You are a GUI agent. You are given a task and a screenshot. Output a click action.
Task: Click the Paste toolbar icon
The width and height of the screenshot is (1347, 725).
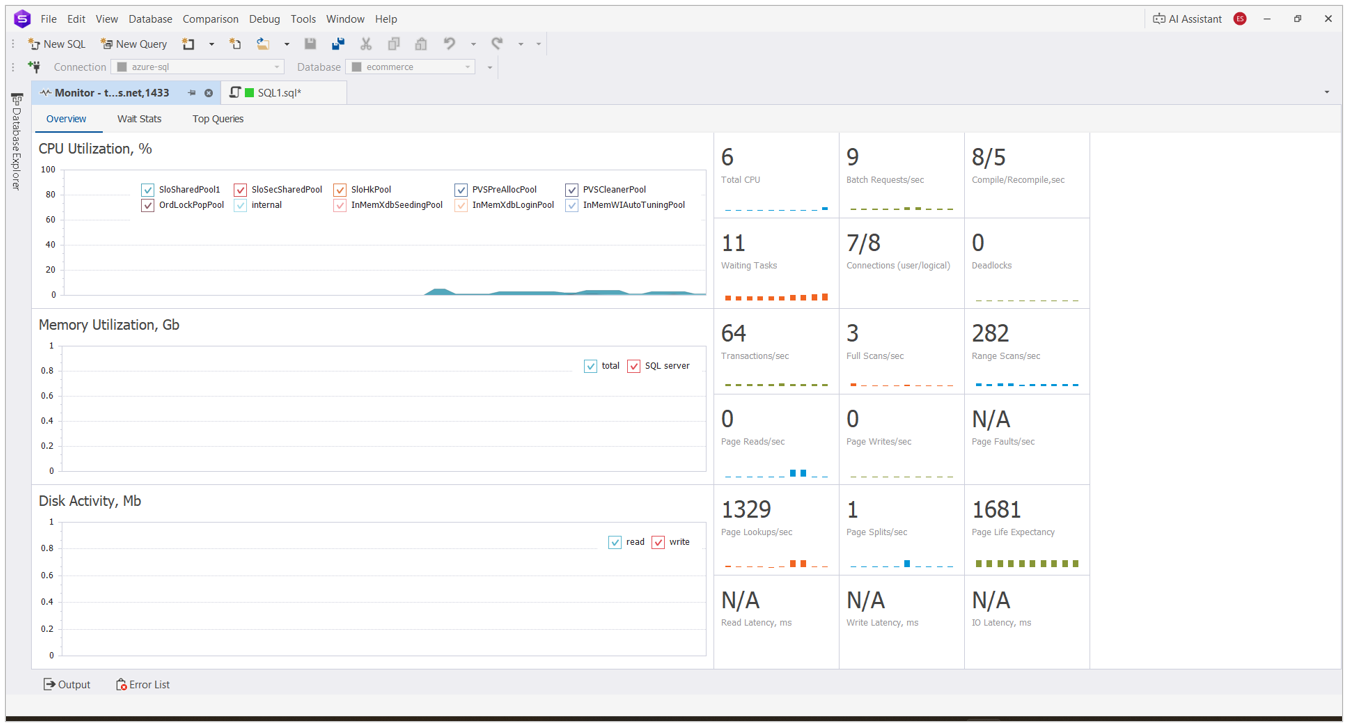[x=421, y=44]
